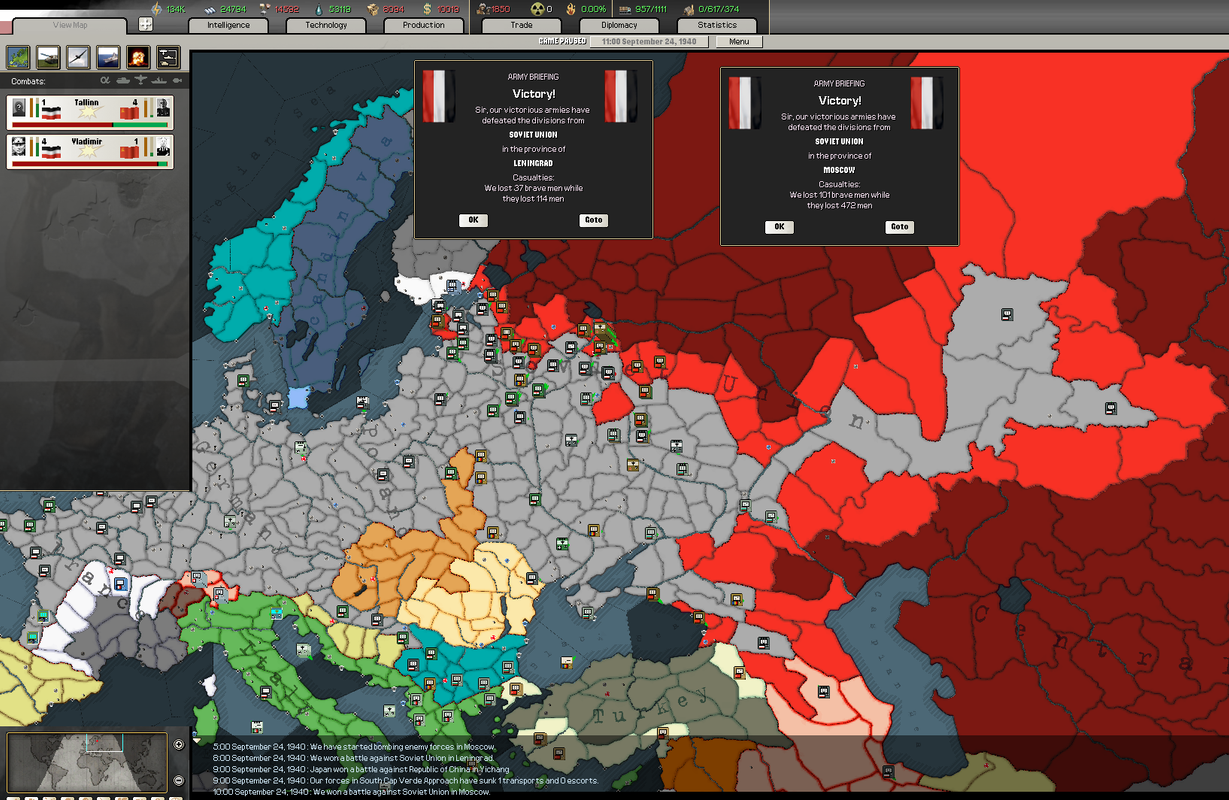Click the money dollar icon
1229x800 pixels.
click(x=427, y=8)
